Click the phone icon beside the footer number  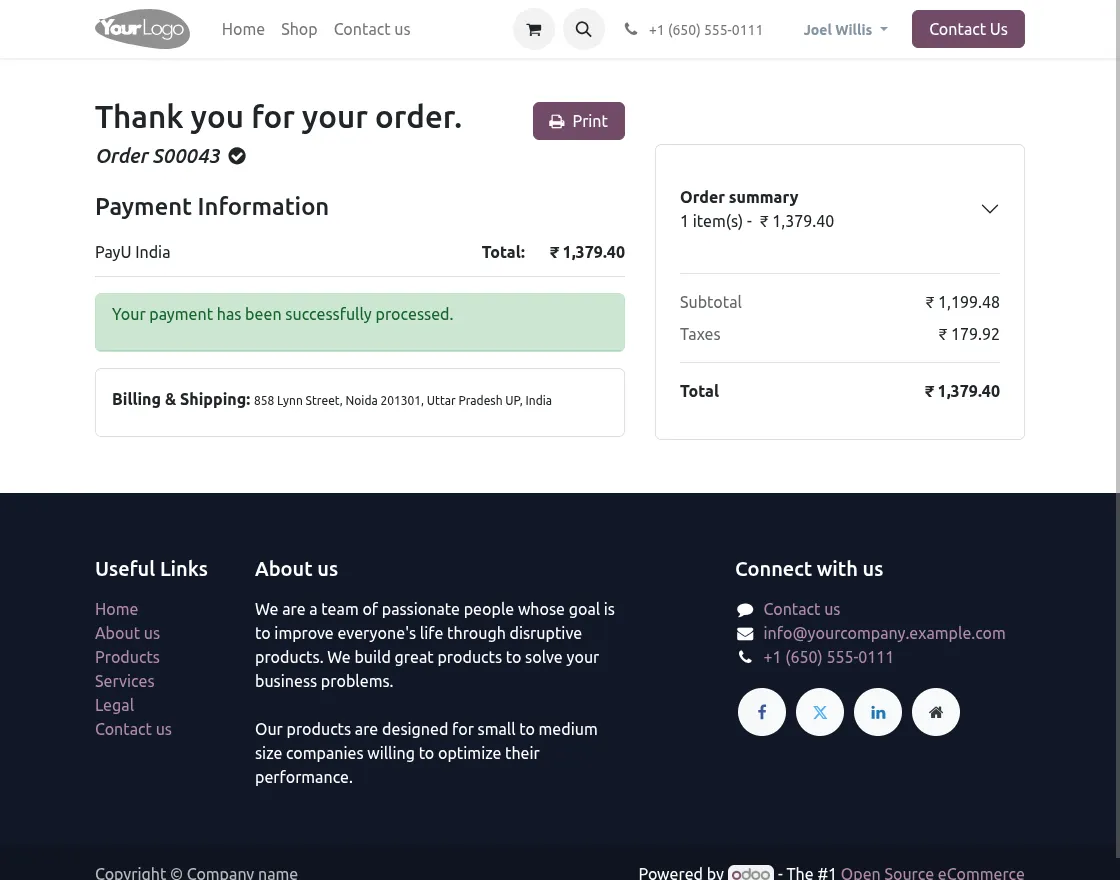coord(745,657)
